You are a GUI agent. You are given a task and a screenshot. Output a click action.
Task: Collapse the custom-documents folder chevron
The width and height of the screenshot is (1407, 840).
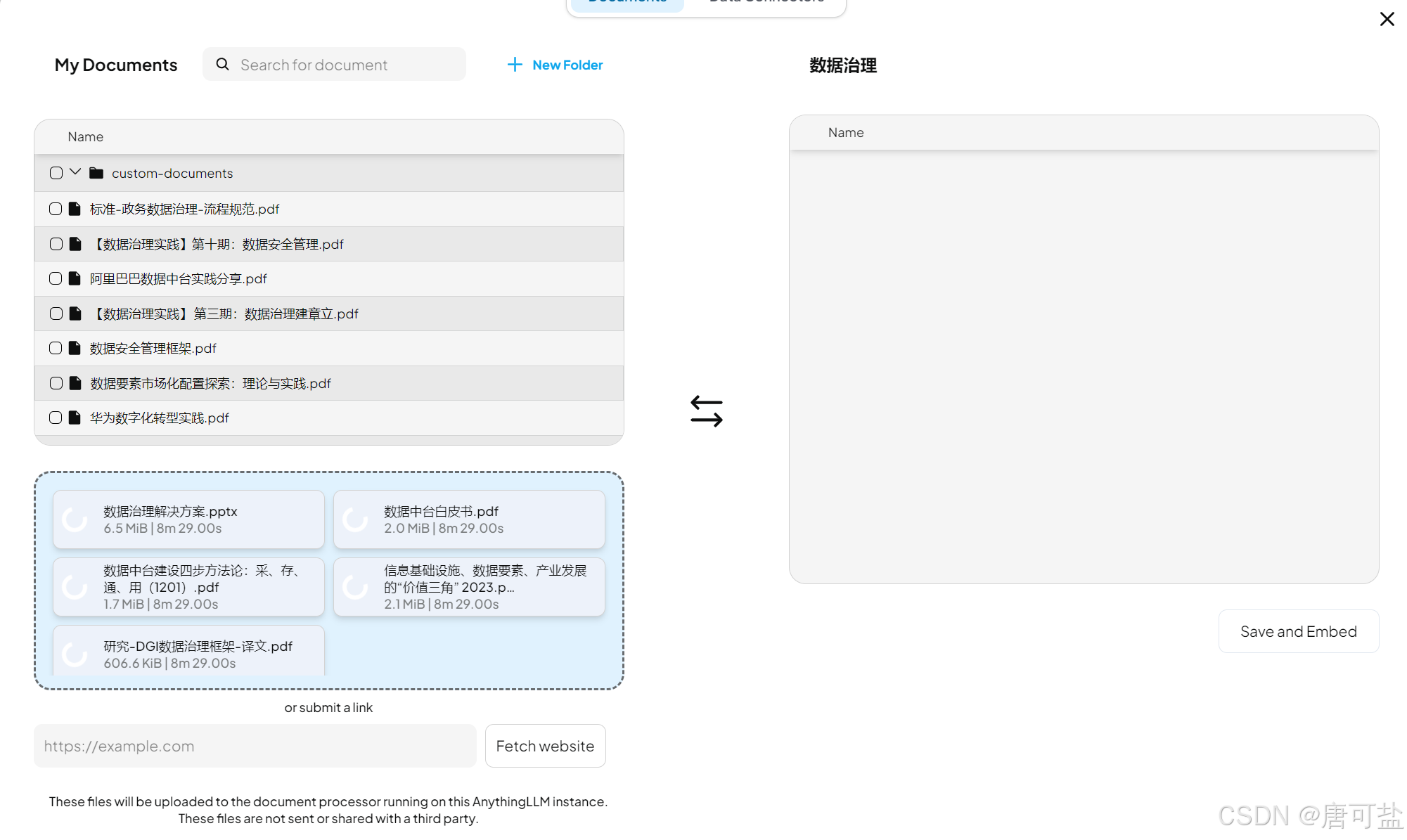pos(75,172)
